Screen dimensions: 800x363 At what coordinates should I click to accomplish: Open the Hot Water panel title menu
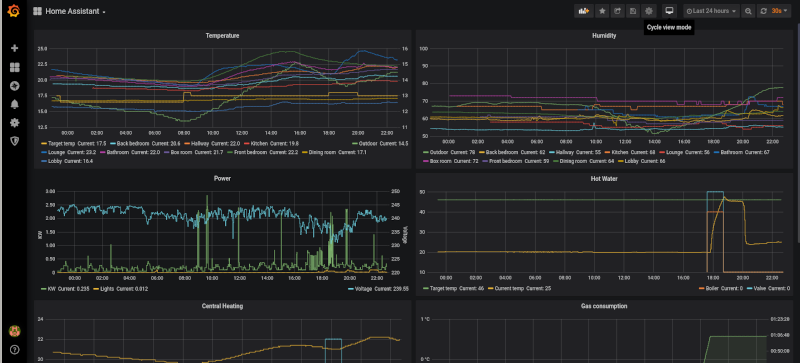pyautogui.click(x=604, y=179)
